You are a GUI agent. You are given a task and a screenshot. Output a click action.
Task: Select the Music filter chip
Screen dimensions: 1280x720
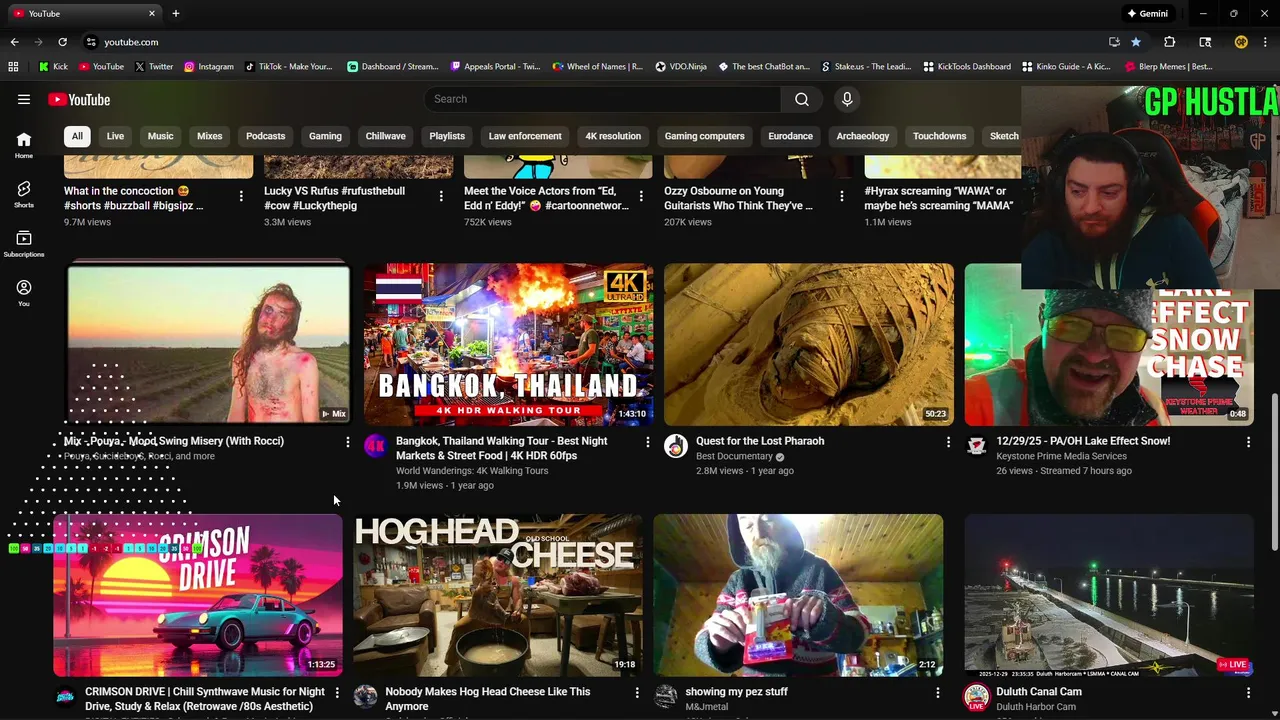(160, 136)
